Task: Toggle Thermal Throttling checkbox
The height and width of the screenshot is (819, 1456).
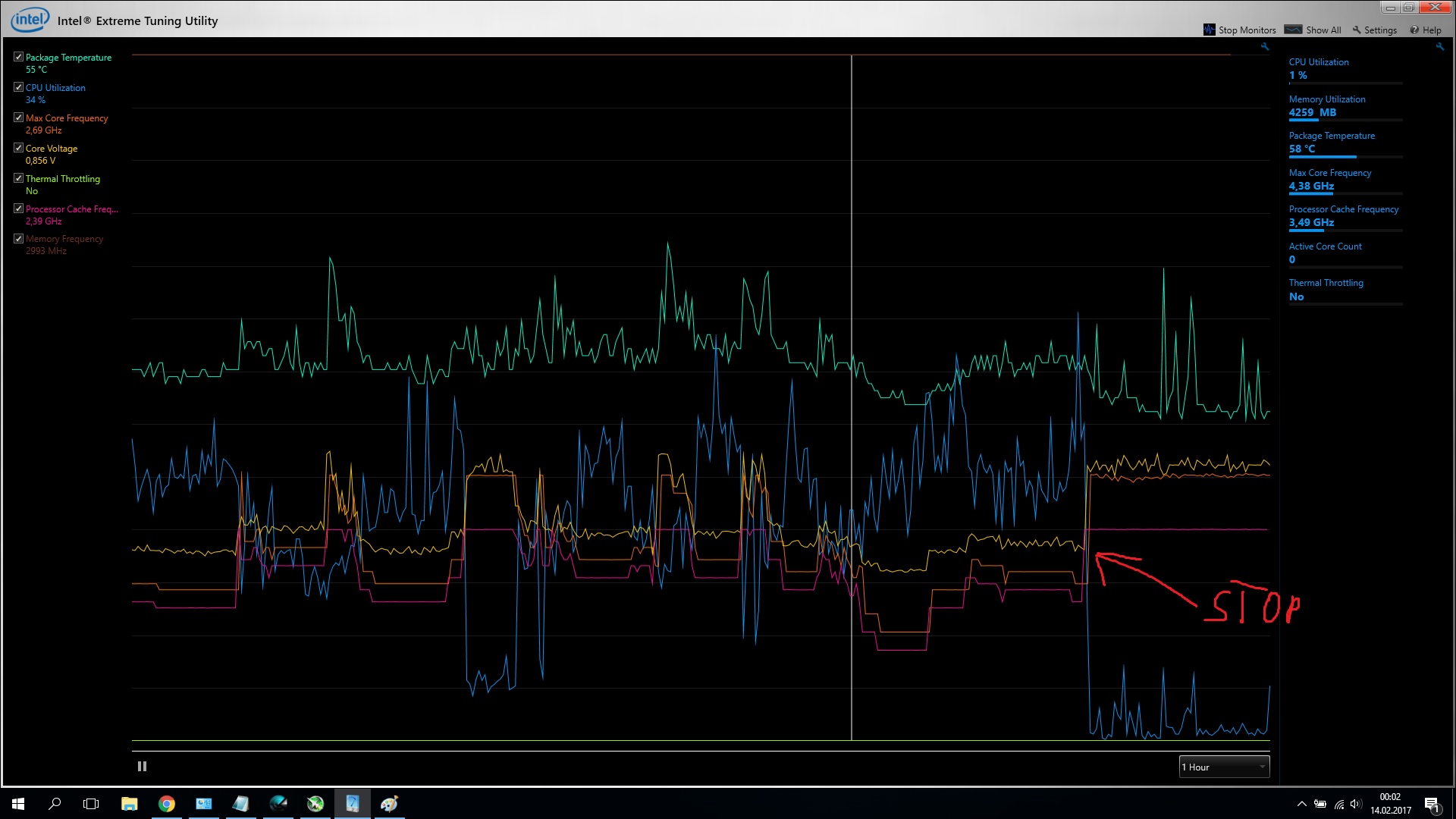Action: [18, 178]
